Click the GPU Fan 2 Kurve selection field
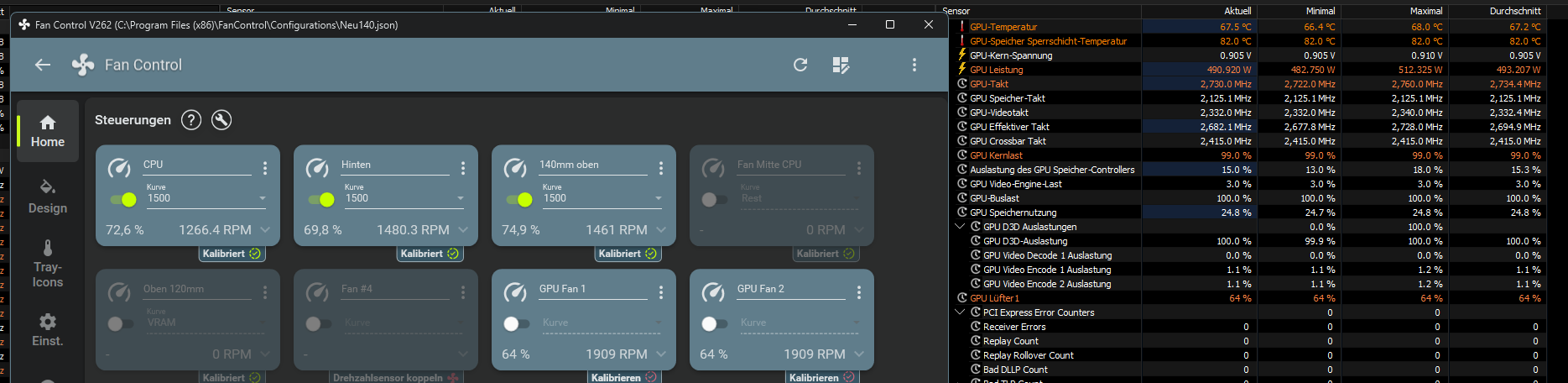 [800, 323]
